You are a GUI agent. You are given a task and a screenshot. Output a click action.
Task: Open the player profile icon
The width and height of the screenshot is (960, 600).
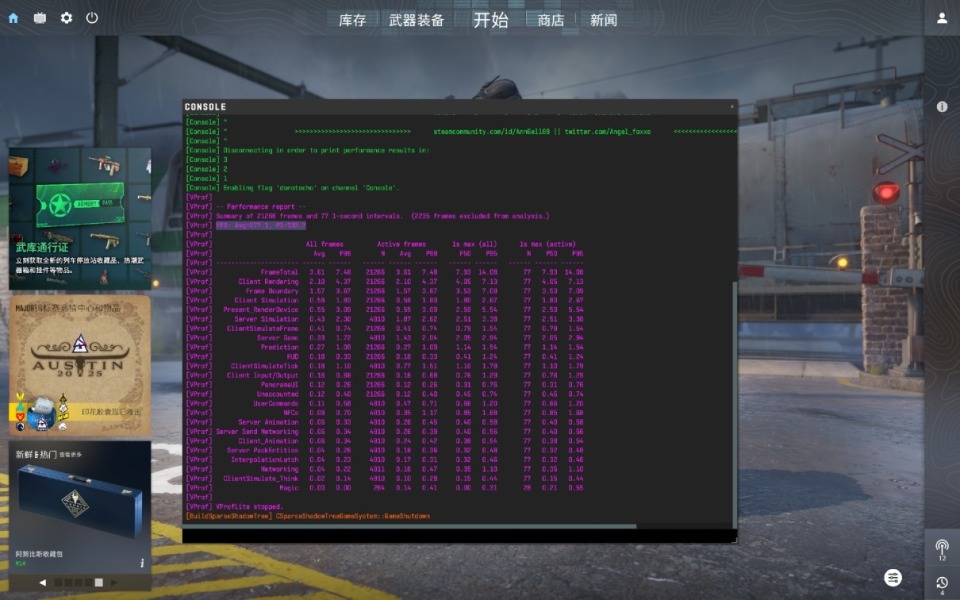(942, 18)
